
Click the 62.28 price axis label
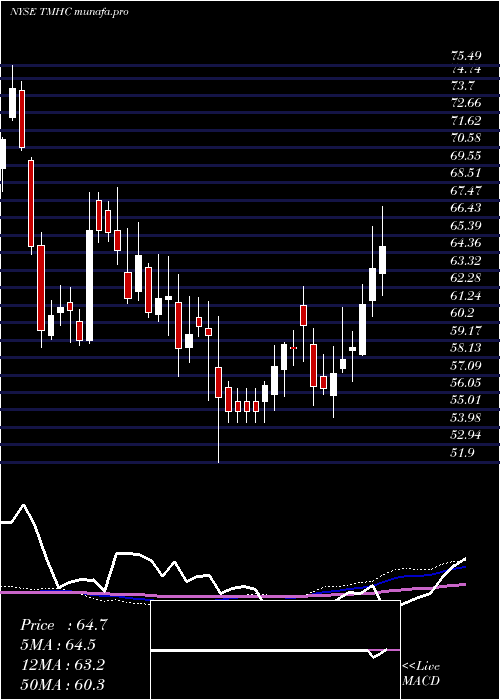[x=466, y=278]
